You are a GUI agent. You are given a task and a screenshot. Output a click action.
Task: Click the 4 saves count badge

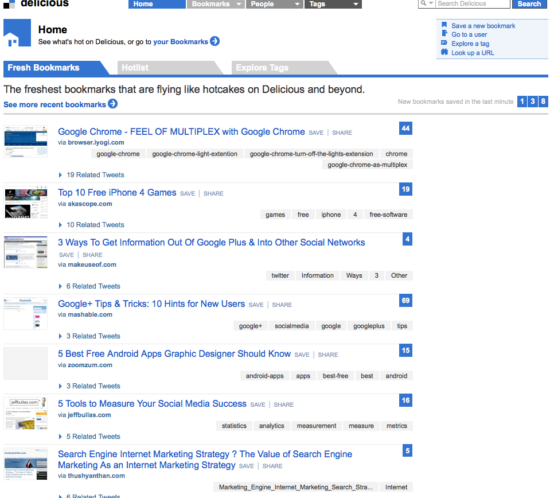click(x=407, y=240)
